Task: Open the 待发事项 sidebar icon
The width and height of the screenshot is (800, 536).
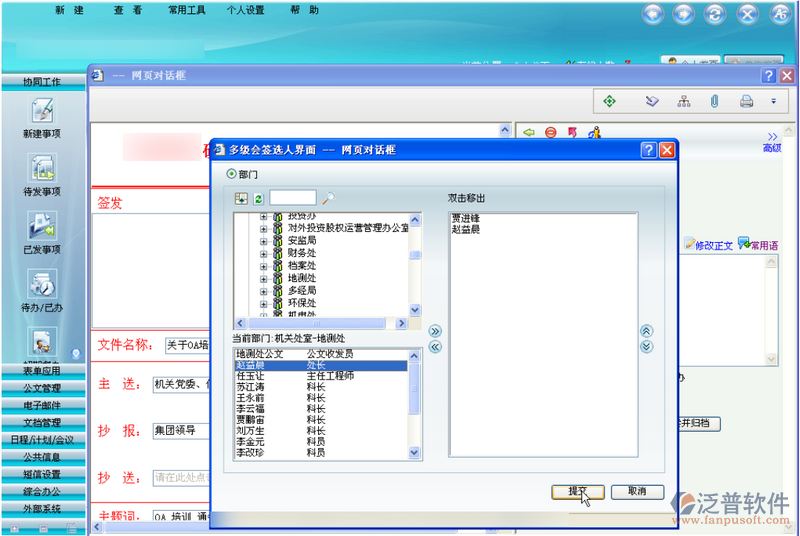Action: (x=42, y=168)
